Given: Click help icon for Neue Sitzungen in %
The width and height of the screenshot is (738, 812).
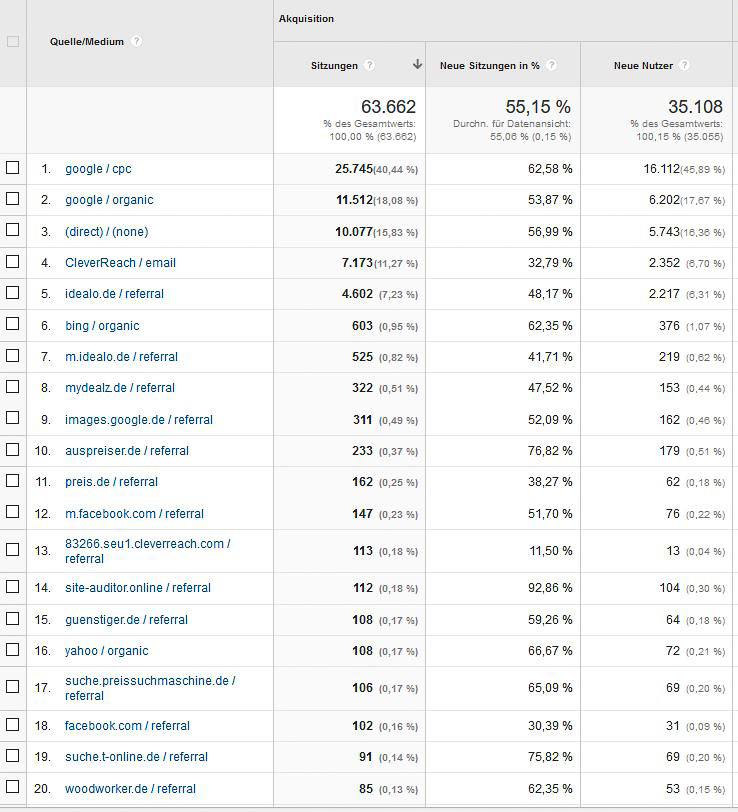Looking at the screenshot, I should [x=551, y=66].
